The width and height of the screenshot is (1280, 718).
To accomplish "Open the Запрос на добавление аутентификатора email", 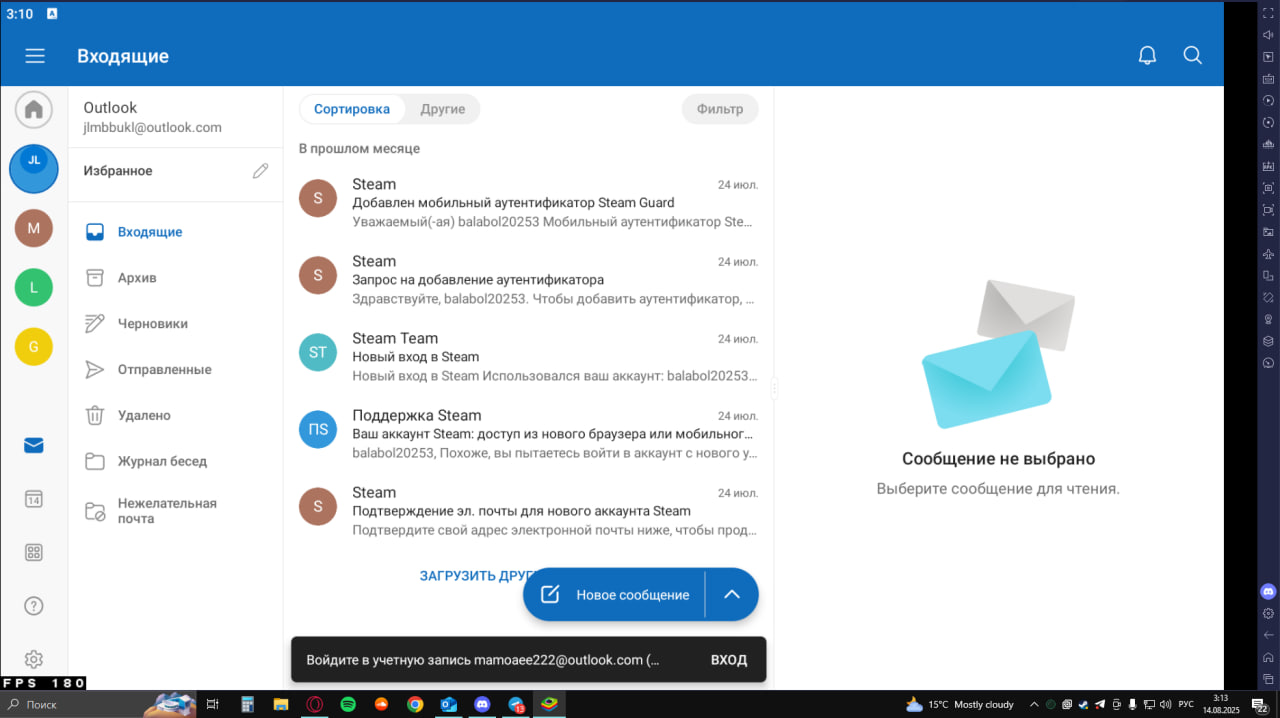I will click(528, 280).
